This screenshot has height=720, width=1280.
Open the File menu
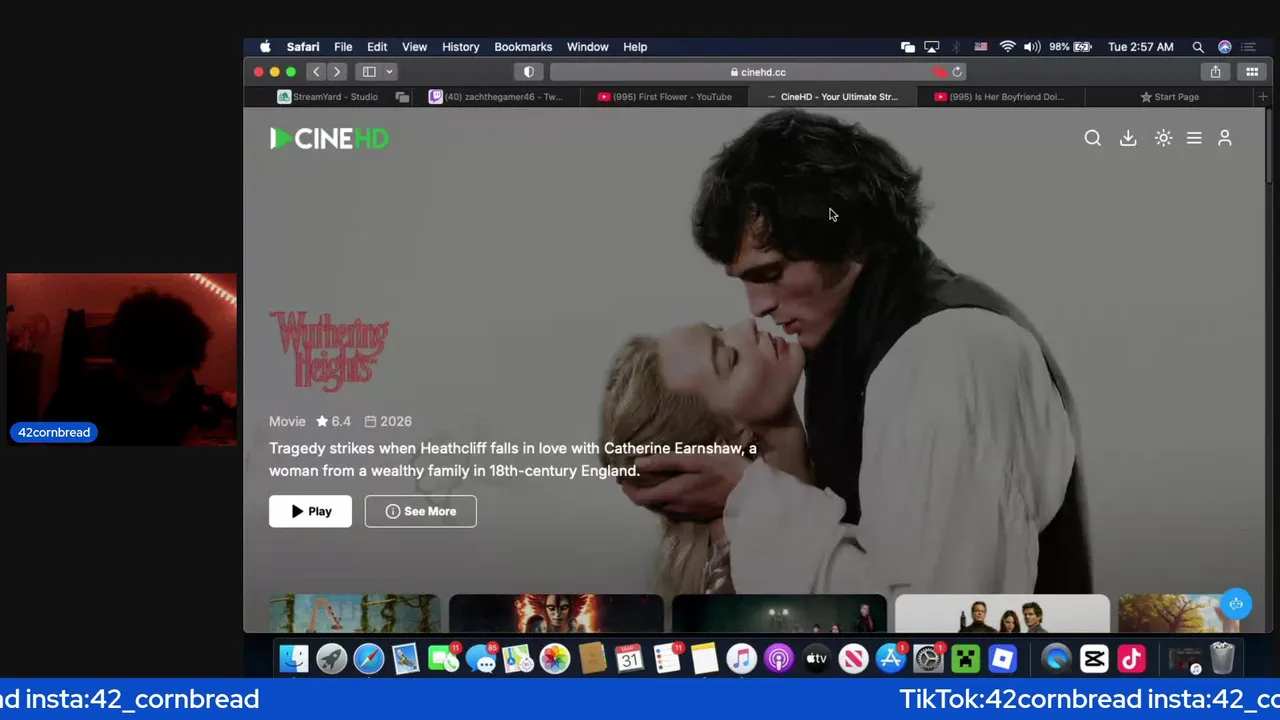343,47
